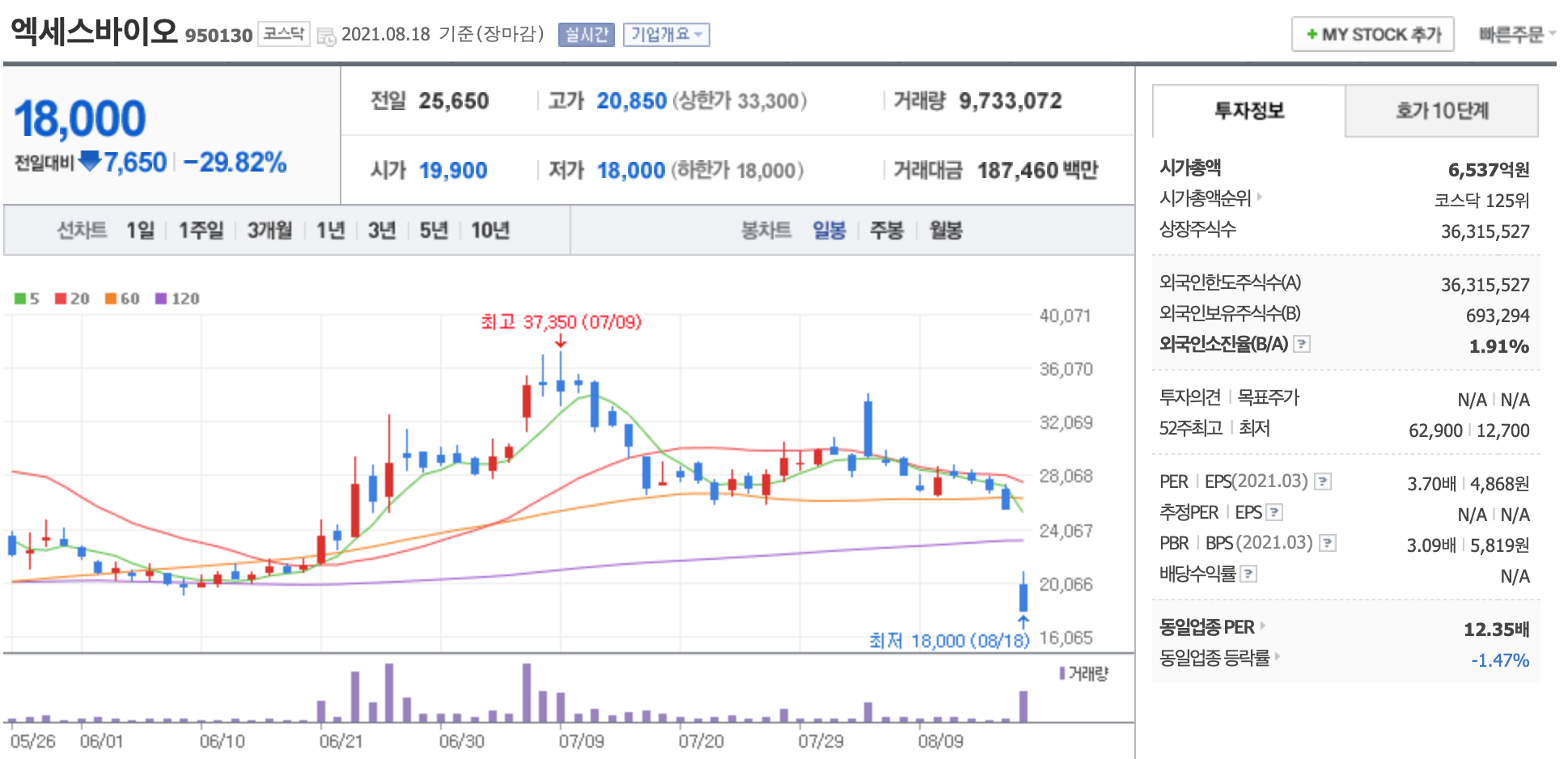Click the purple 120-day moving average swatch
This screenshot has height=759, width=1568.
(x=161, y=299)
